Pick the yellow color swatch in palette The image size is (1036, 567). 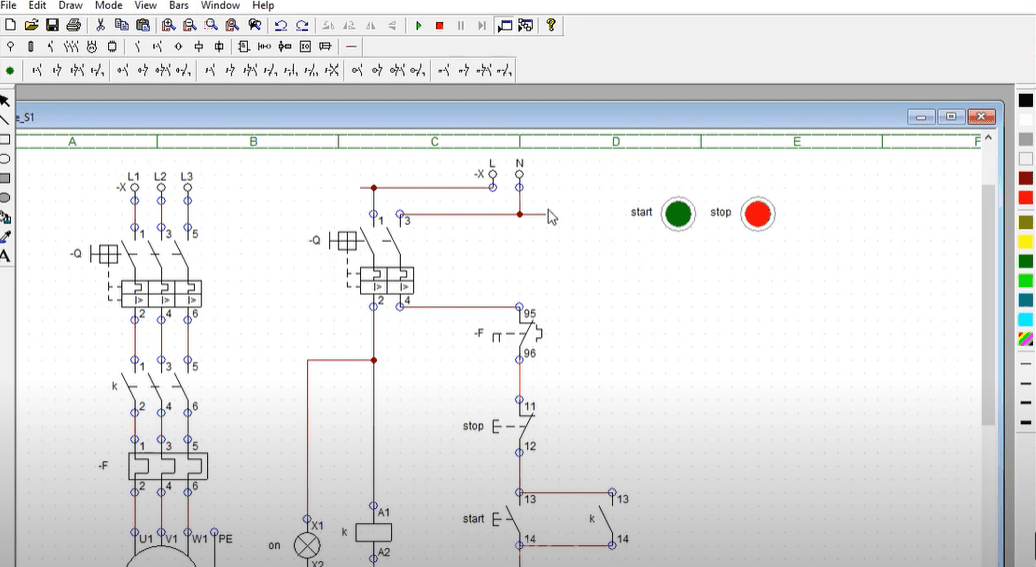[x=1025, y=242]
